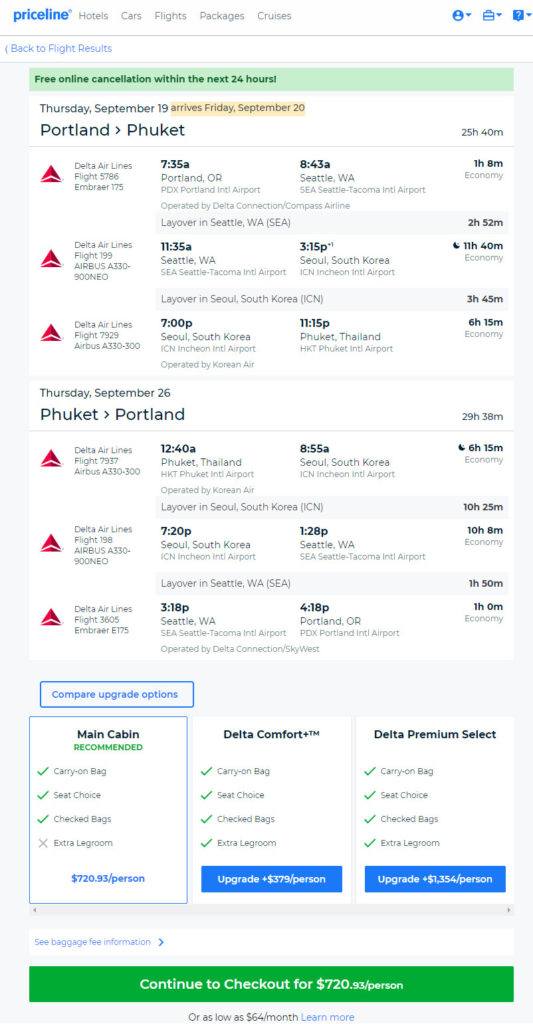Click Compare upgrade options button
The height and width of the screenshot is (1024, 533).
pyautogui.click(x=117, y=694)
